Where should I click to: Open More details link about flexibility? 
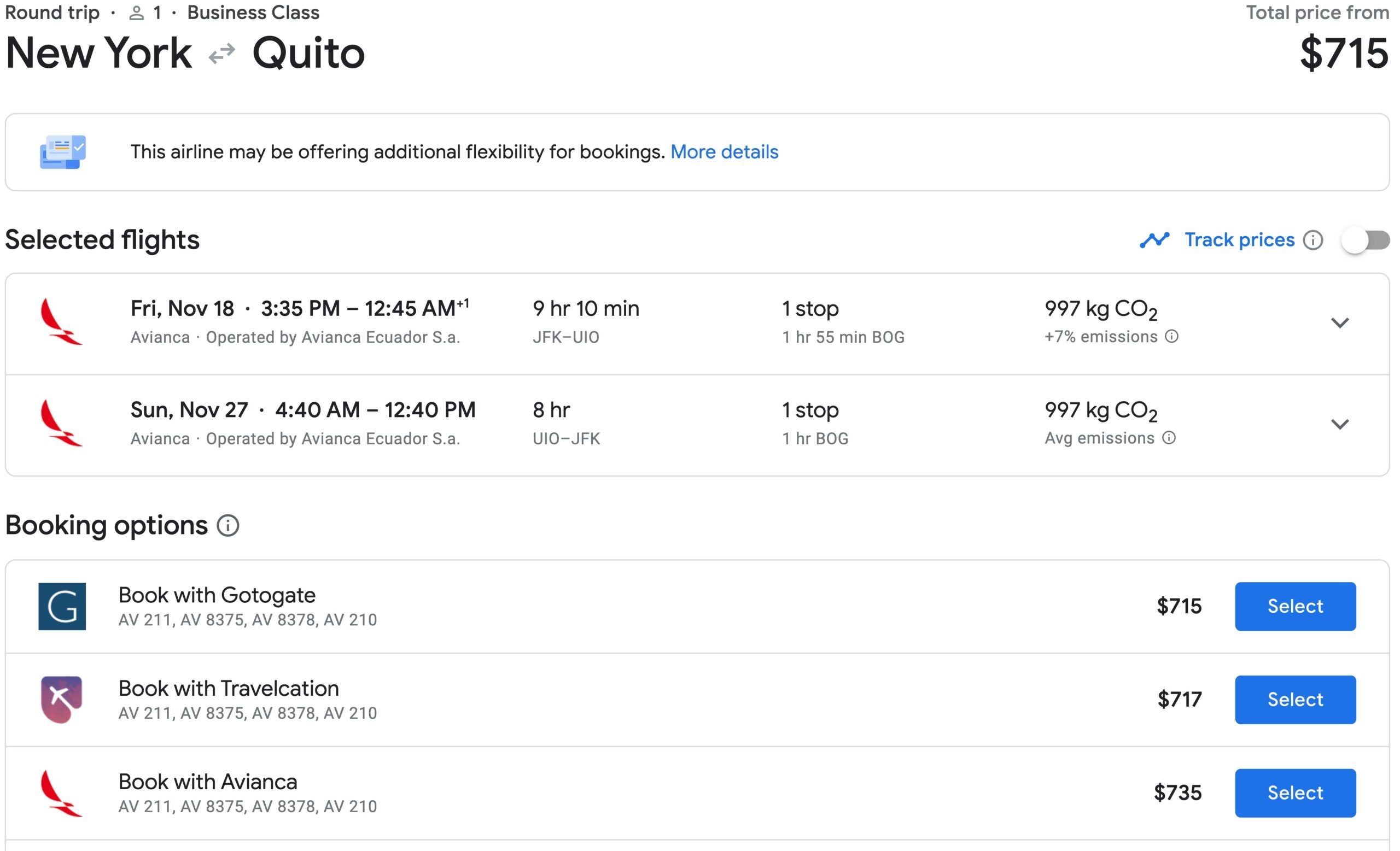724,151
